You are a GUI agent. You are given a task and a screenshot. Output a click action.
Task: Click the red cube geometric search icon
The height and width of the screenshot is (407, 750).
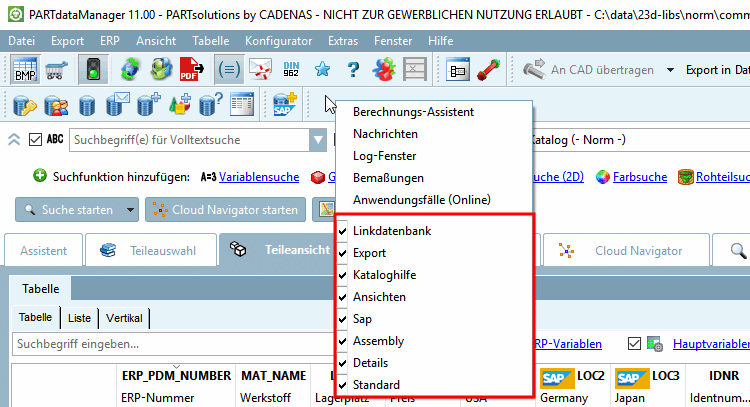click(x=318, y=177)
